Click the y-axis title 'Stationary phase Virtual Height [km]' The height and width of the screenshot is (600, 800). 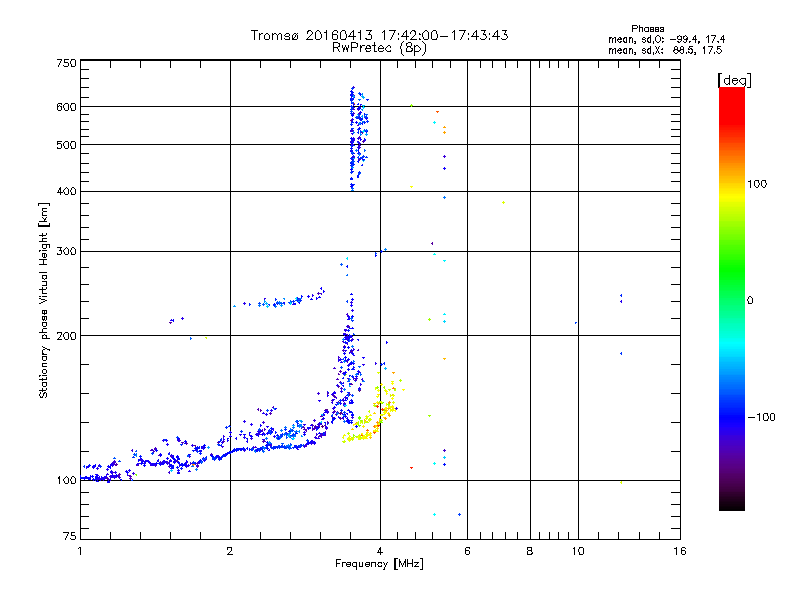43,301
